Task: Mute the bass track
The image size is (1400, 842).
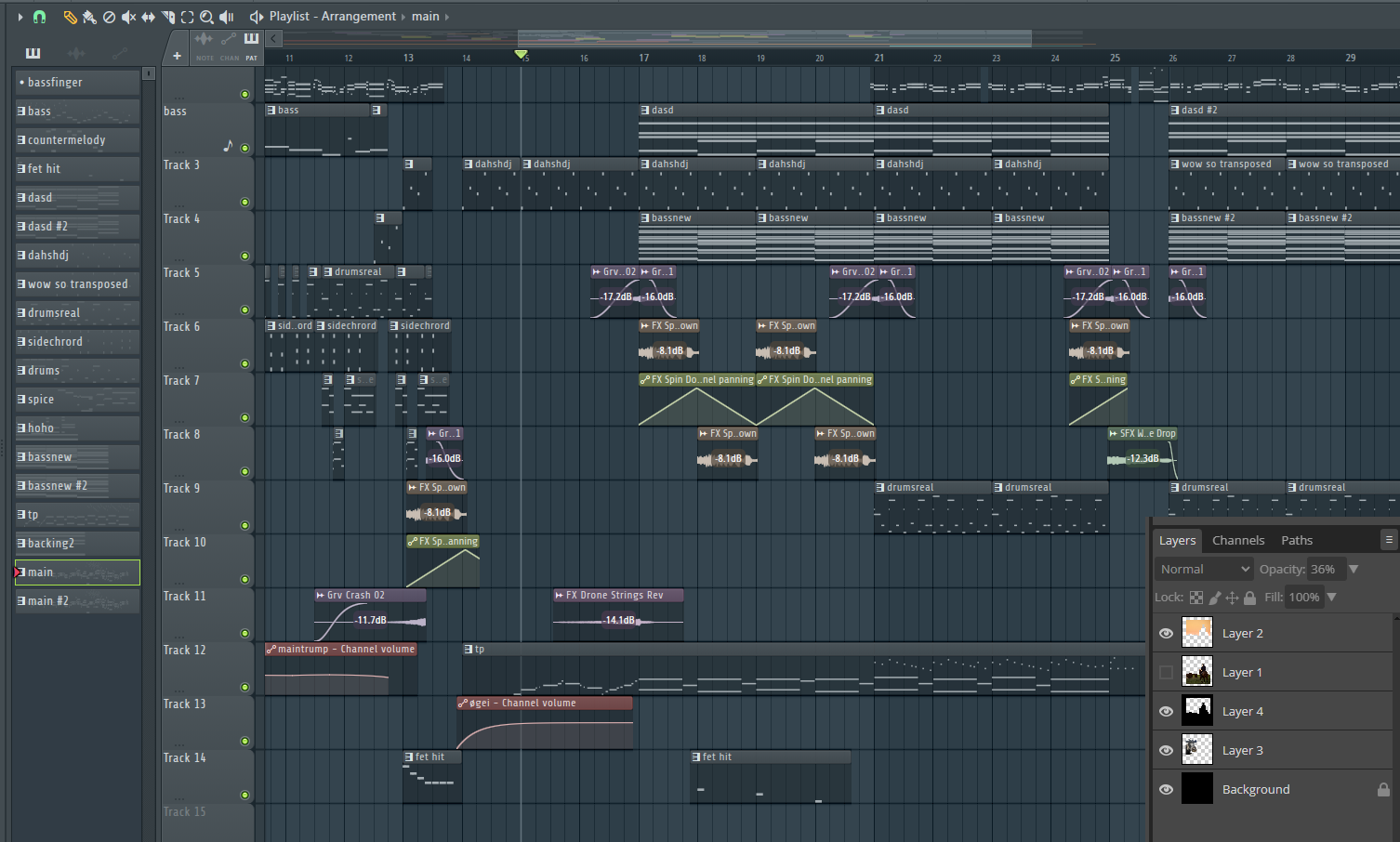Action: (x=245, y=148)
